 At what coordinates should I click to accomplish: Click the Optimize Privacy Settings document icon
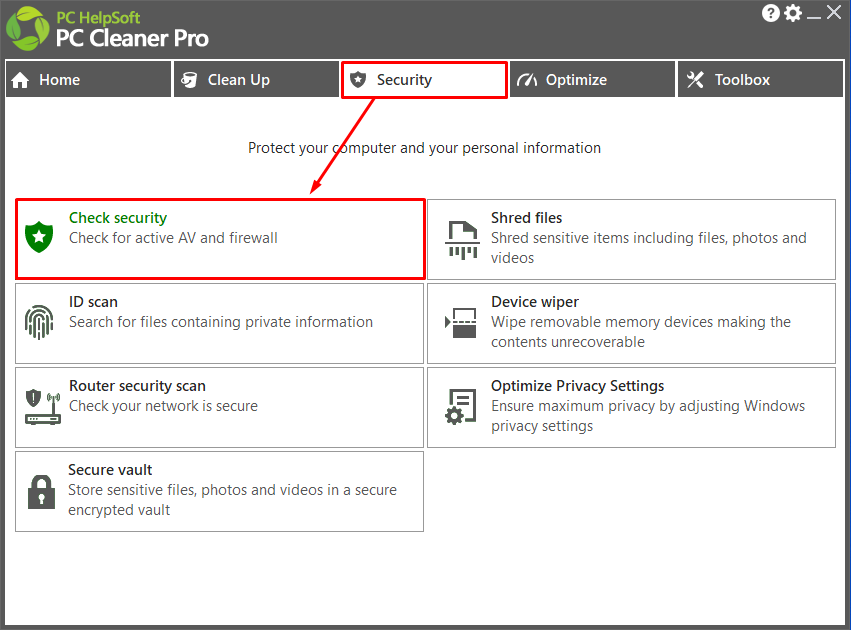click(460, 406)
